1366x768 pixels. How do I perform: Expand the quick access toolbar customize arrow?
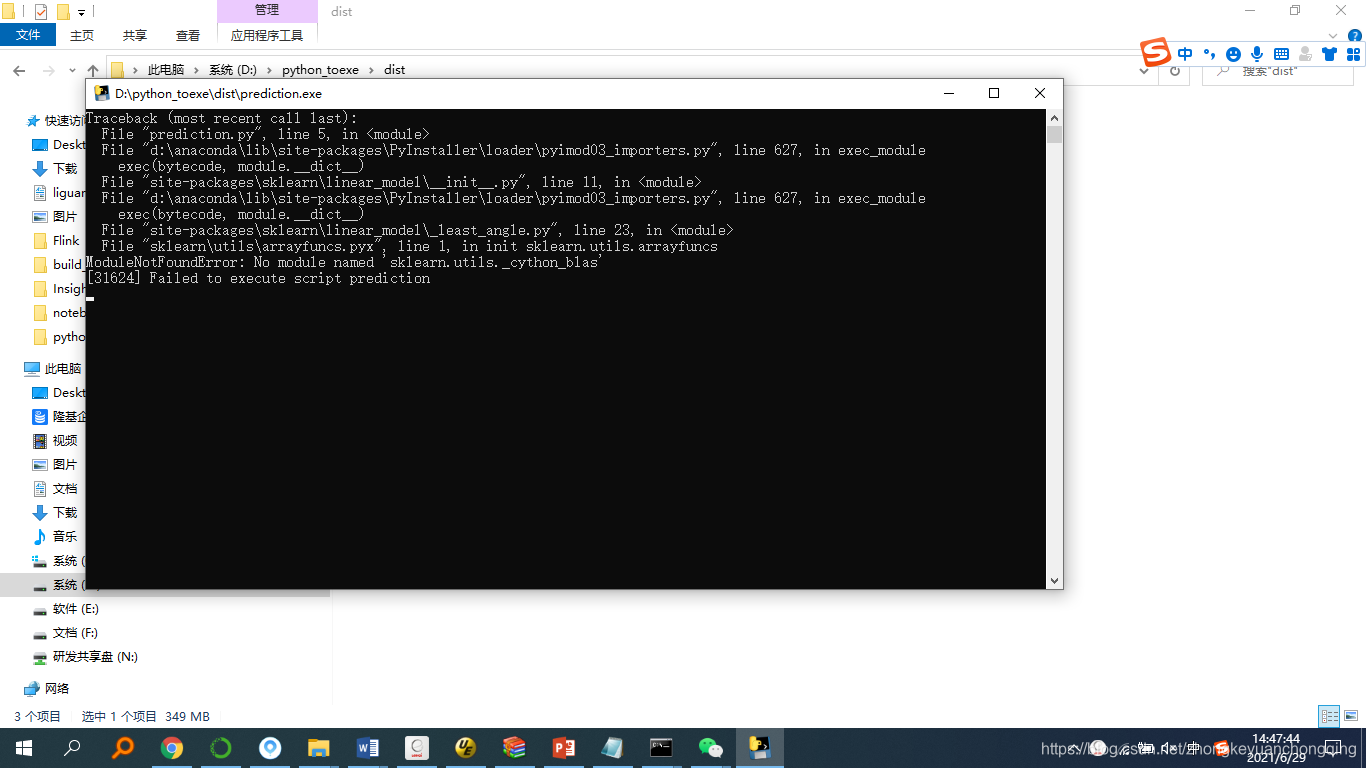click(82, 12)
